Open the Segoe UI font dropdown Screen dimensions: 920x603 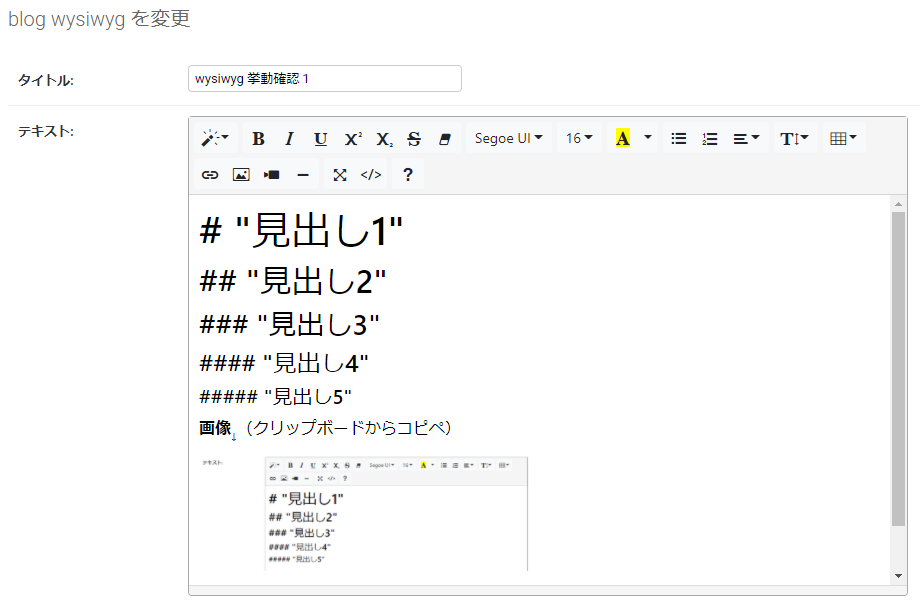[509, 138]
